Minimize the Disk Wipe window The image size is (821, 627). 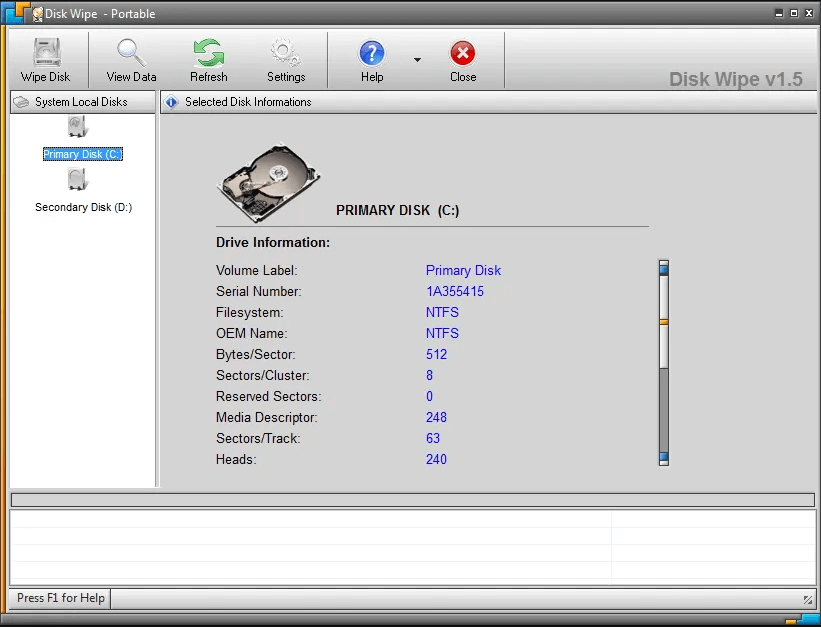click(779, 14)
